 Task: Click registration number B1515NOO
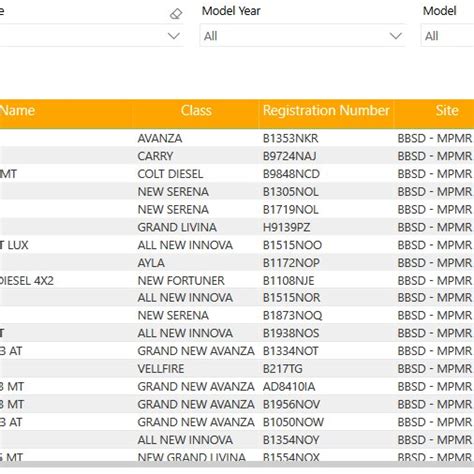292,245
